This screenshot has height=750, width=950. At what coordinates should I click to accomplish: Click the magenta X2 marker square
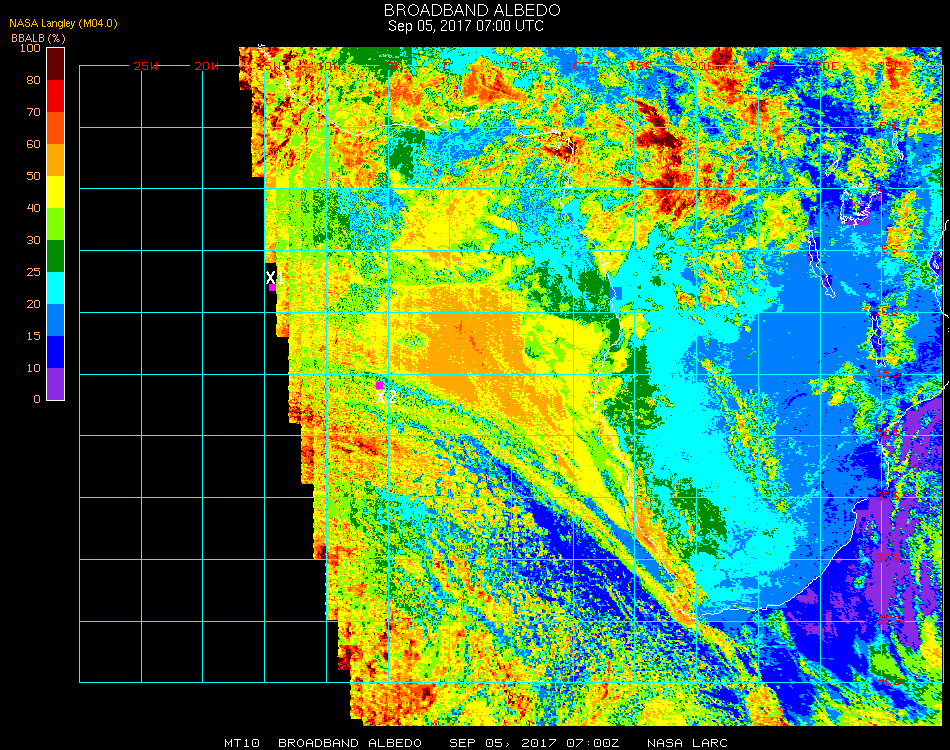click(x=379, y=385)
